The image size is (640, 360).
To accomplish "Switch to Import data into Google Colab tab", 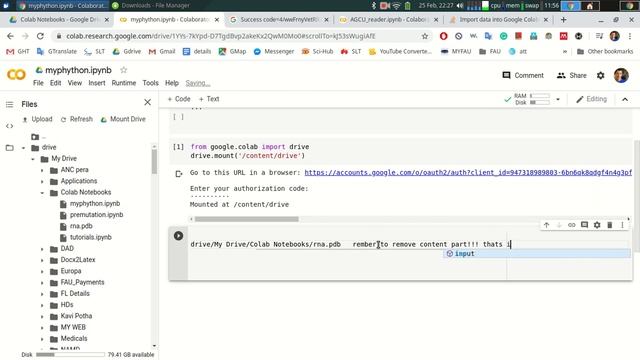I will (499, 19).
